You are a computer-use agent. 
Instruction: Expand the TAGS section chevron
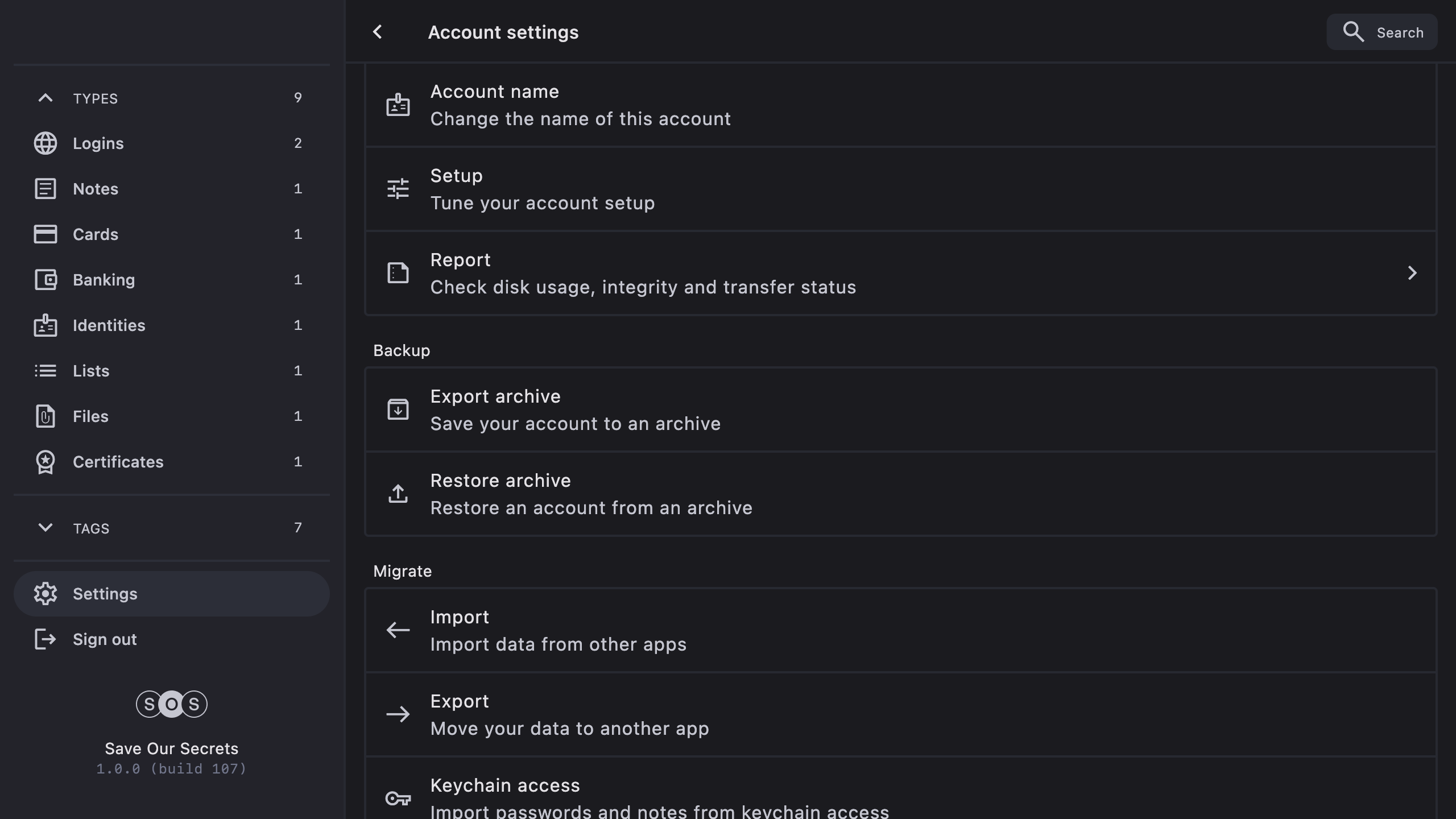pos(45,528)
